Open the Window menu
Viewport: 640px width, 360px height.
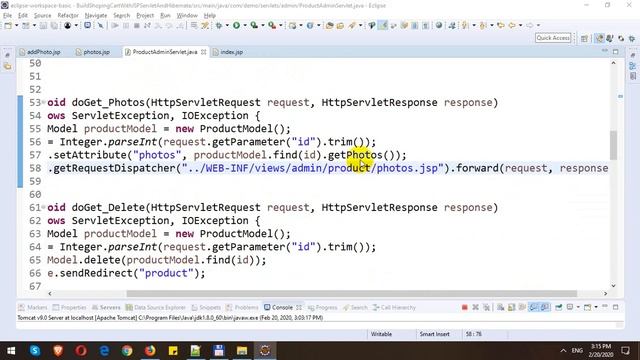click(187, 16)
